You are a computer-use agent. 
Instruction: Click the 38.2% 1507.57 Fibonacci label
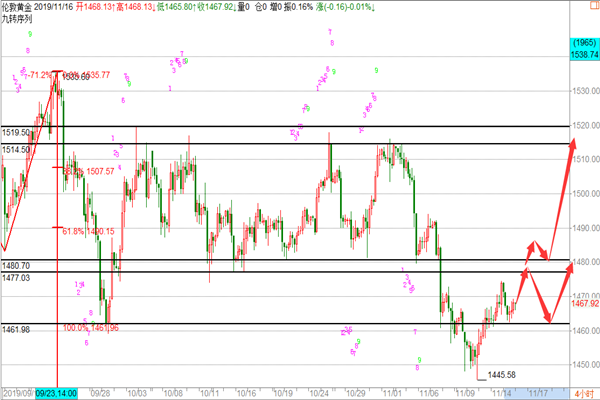[x=89, y=171]
